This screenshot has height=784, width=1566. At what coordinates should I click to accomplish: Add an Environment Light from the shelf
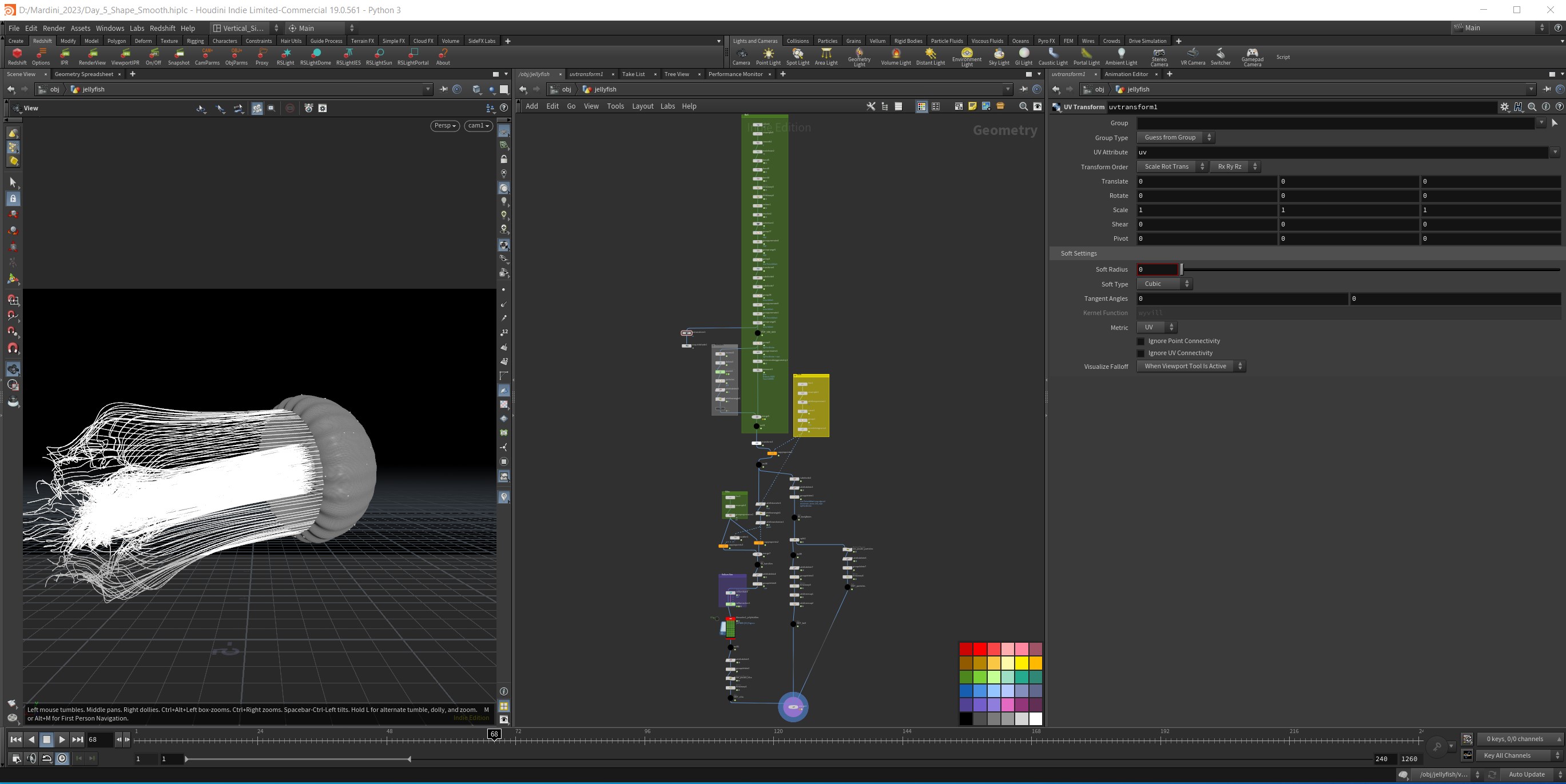click(967, 57)
